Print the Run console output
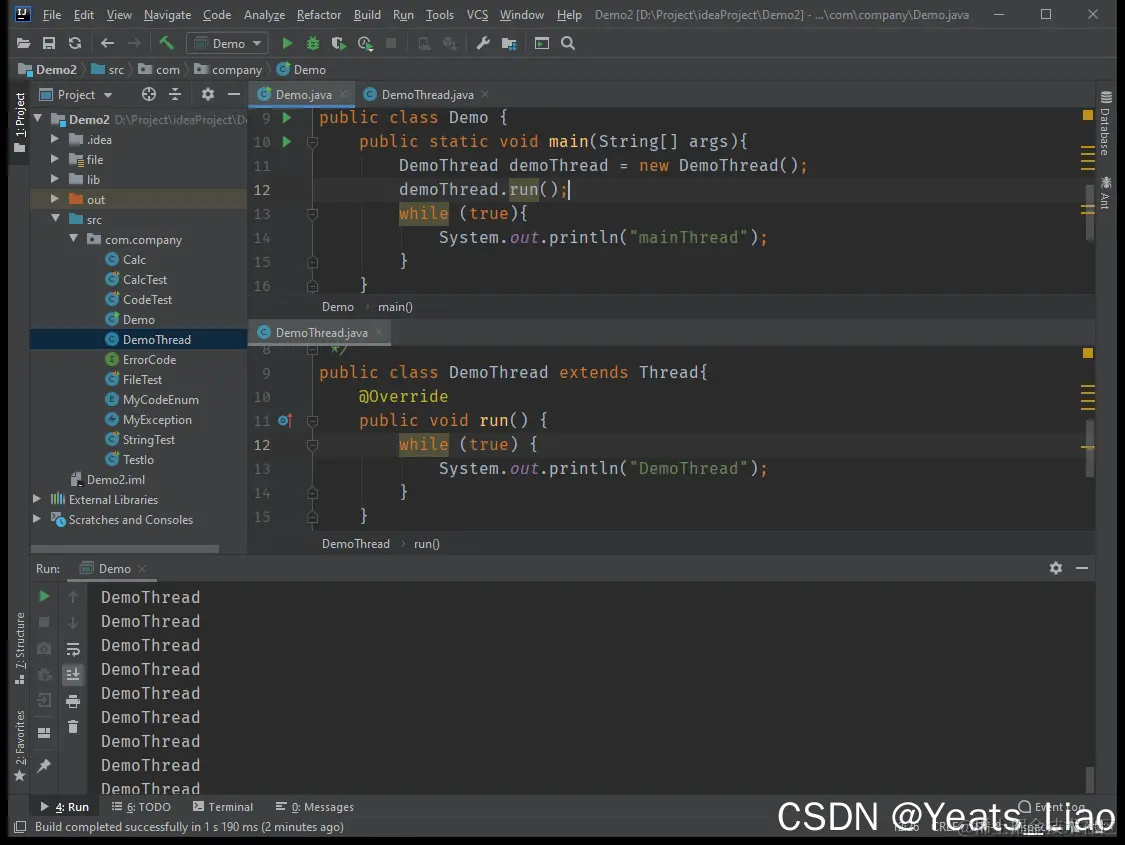Image resolution: width=1125 pixels, height=845 pixels. coord(73,701)
